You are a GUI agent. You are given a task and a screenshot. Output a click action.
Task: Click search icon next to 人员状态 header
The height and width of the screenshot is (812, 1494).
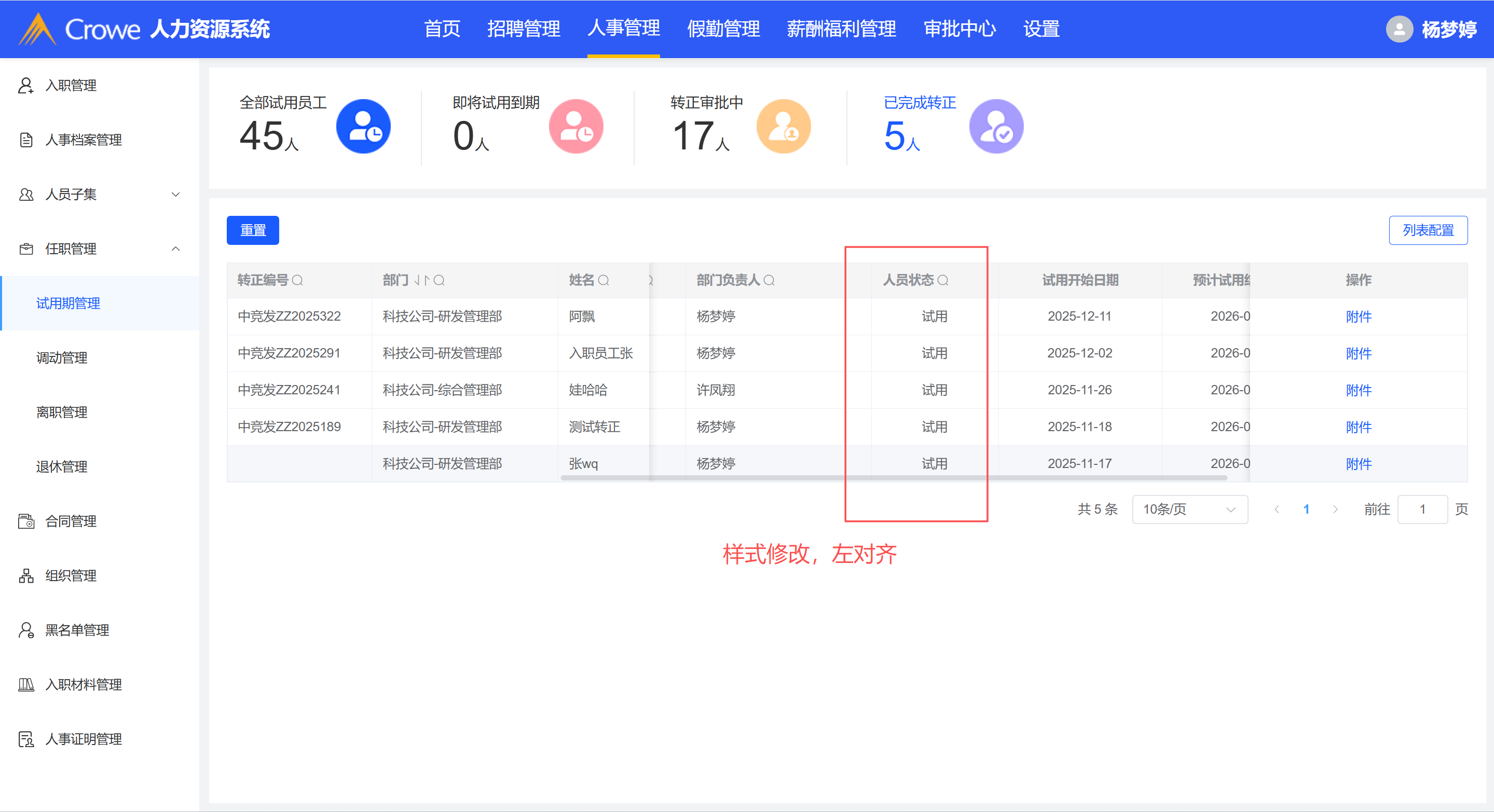943,280
